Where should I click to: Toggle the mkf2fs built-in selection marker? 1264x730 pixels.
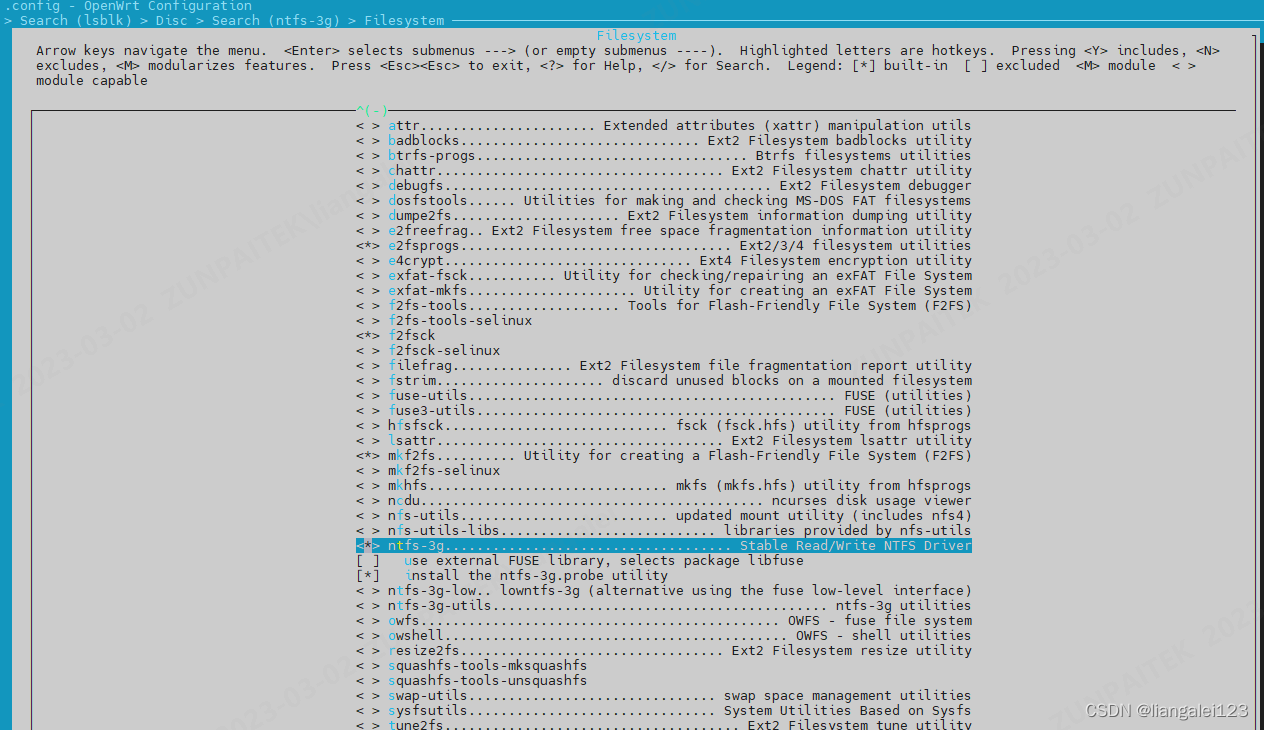click(367, 455)
